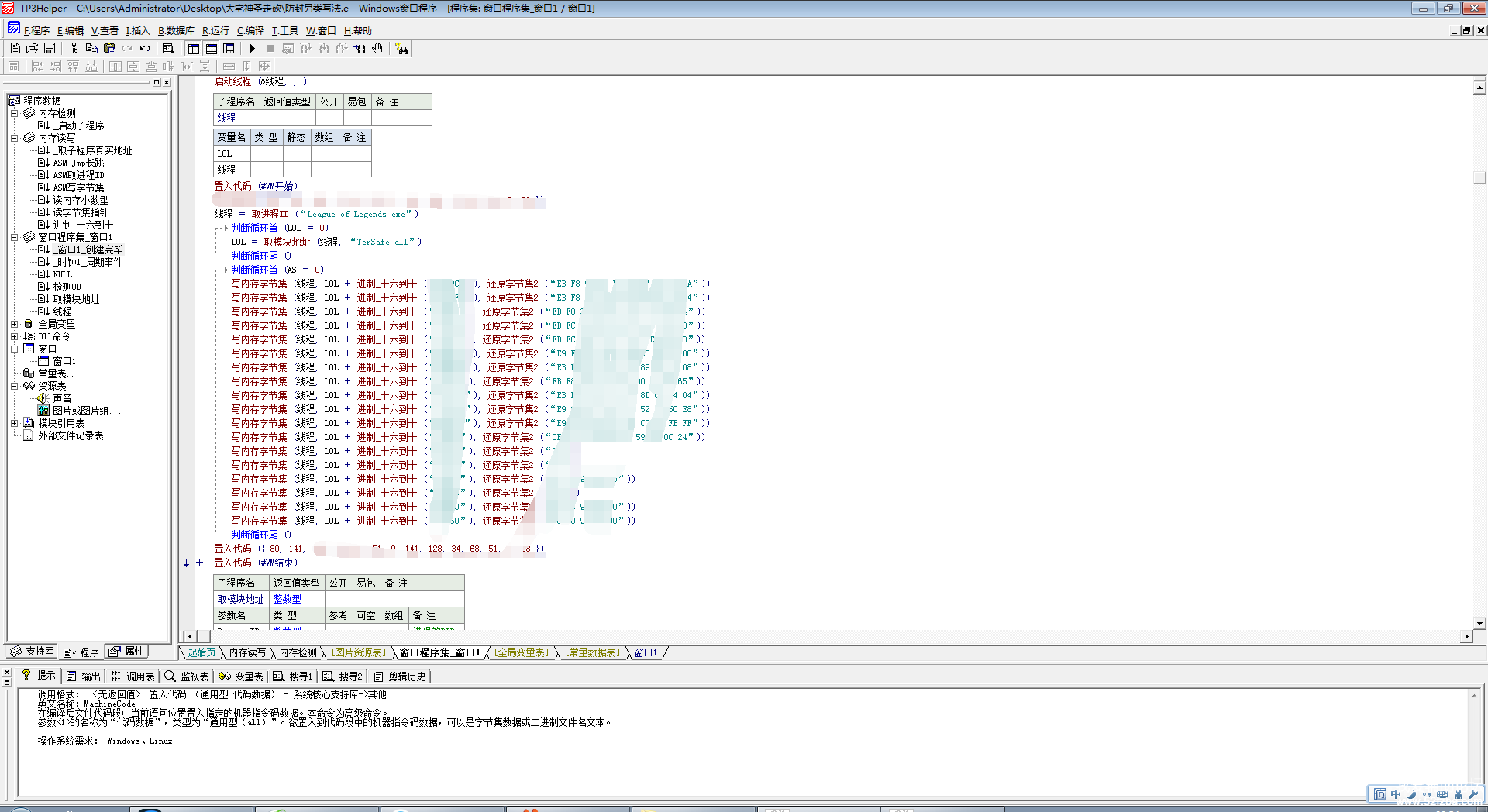Click the pin icon on left panel header
The height and width of the screenshot is (812, 1488).
coord(157,82)
